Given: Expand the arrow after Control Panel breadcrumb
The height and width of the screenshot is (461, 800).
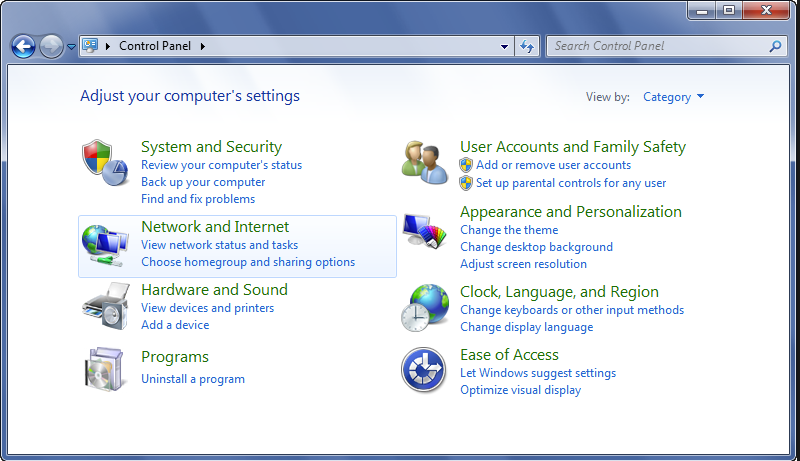Looking at the screenshot, I should [x=203, y=46].
